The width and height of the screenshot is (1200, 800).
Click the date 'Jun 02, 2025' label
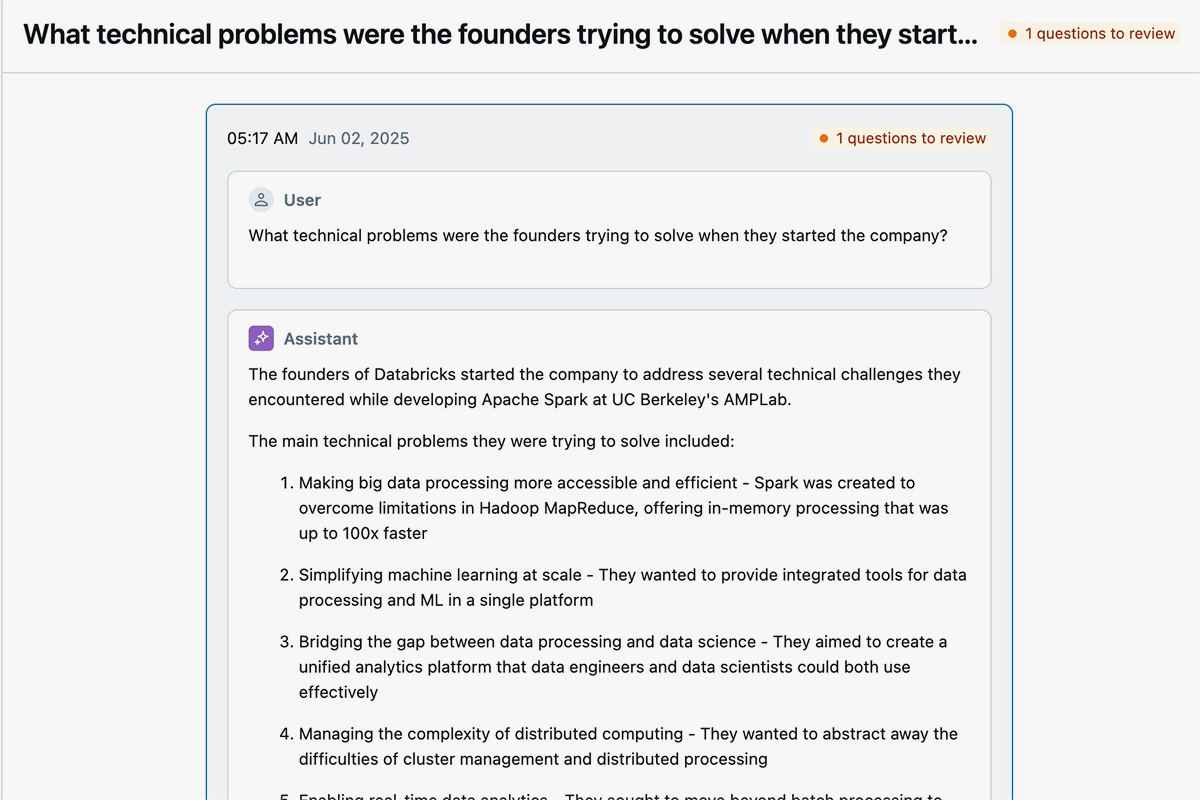pos(359,138)
